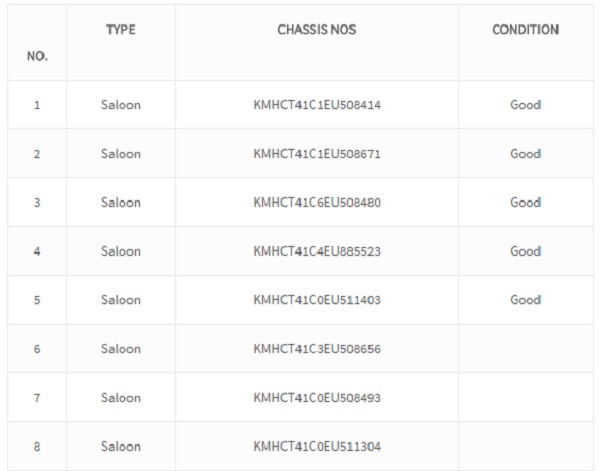Click the NO. column header
The image size is (600, 471).
(37, 56)
